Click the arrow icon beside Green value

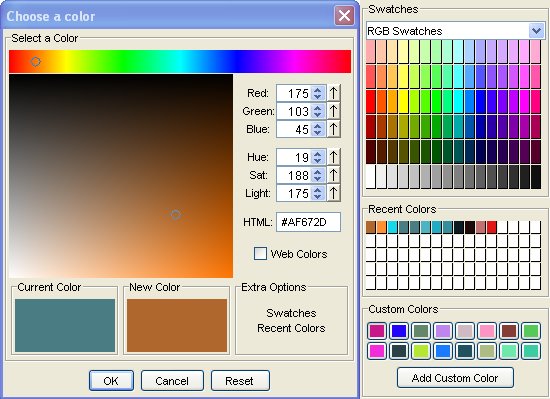point(334,111)
